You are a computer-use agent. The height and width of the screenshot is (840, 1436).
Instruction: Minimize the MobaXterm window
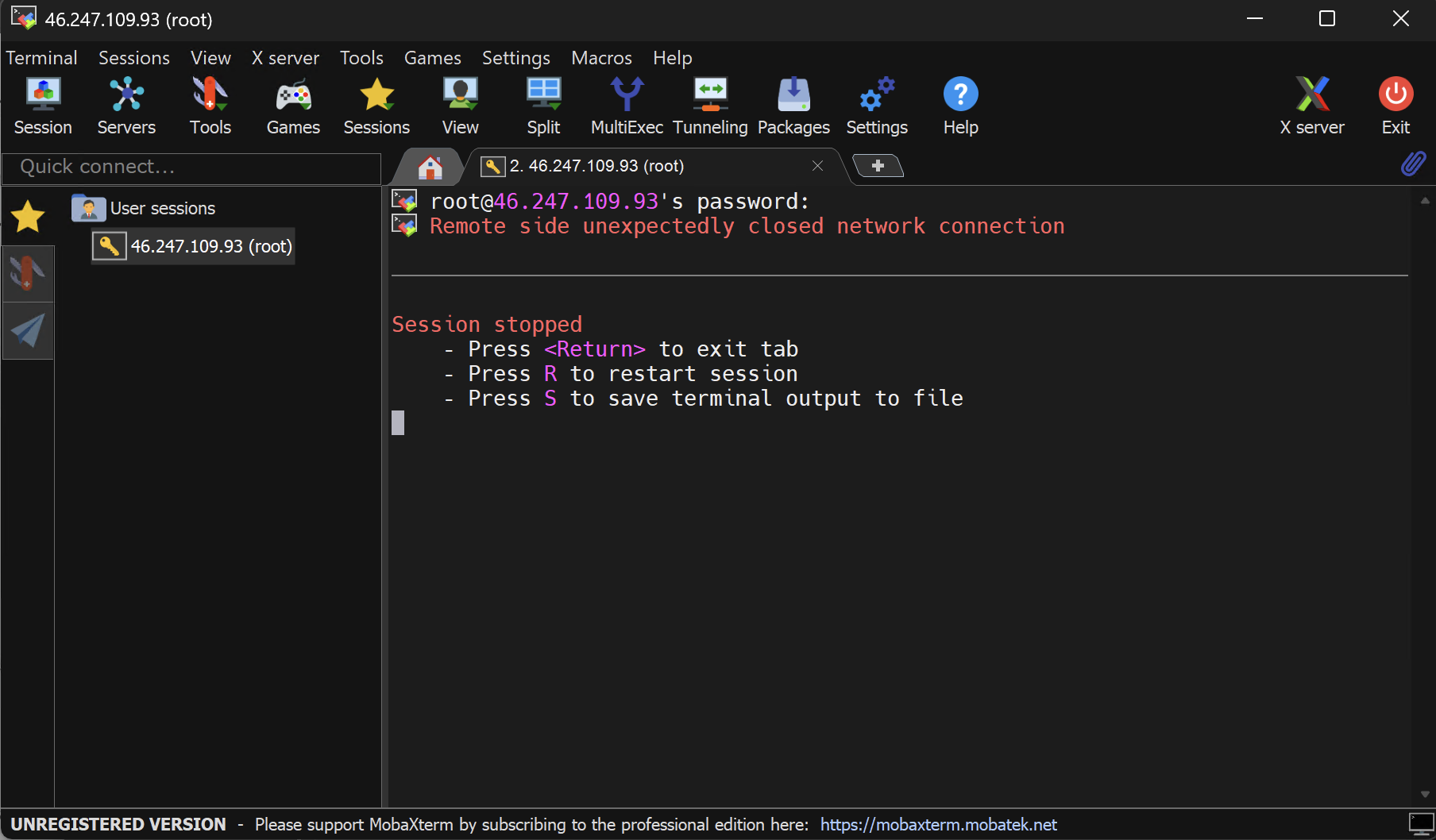coord(1255,18)
